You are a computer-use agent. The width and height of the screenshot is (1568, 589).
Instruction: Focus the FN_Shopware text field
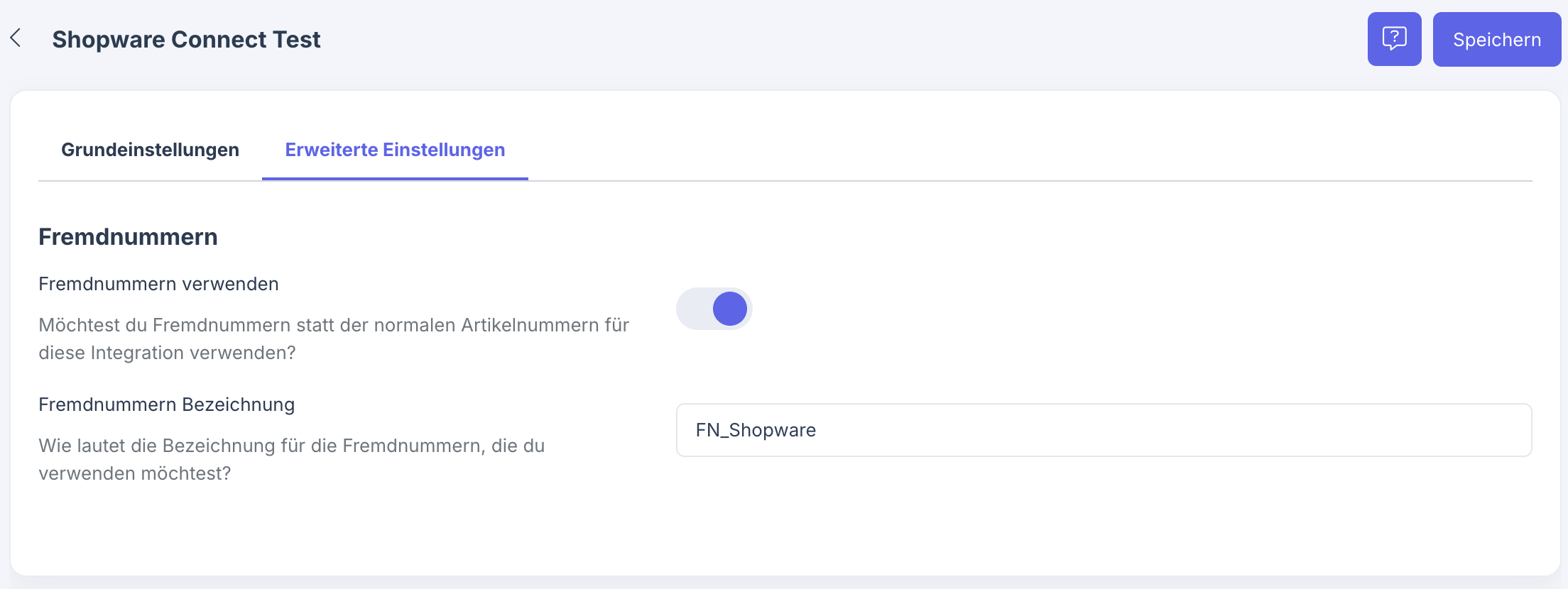coord(1103,430)
